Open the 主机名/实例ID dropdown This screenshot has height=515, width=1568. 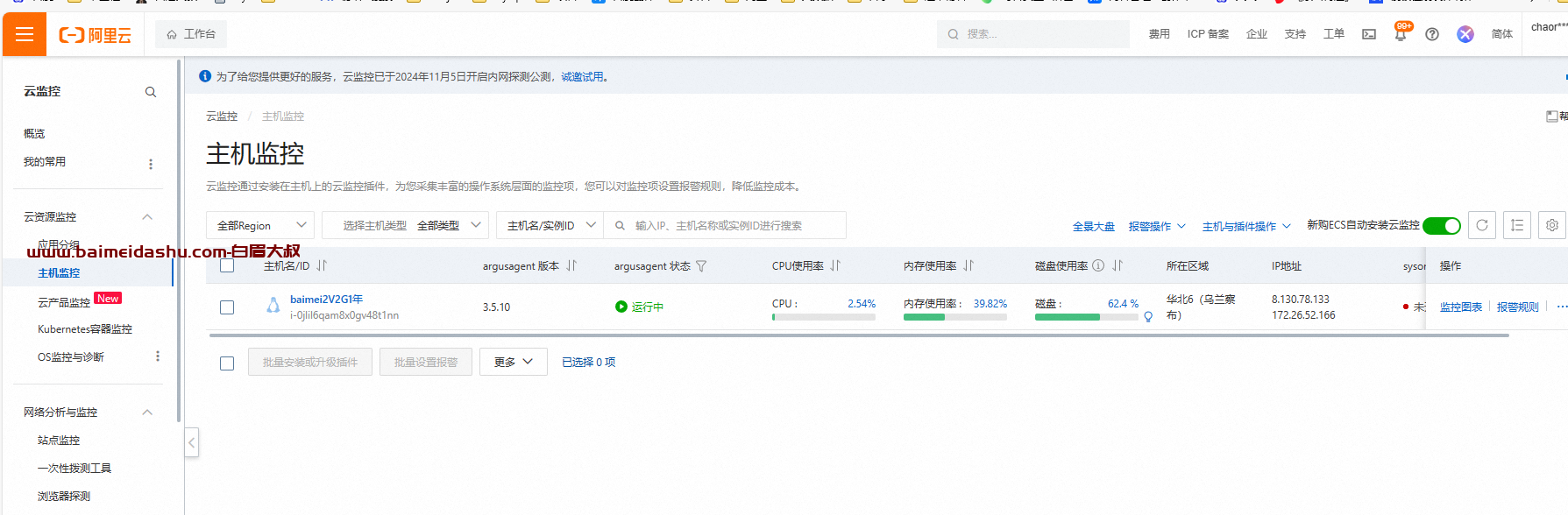(550, 225)
